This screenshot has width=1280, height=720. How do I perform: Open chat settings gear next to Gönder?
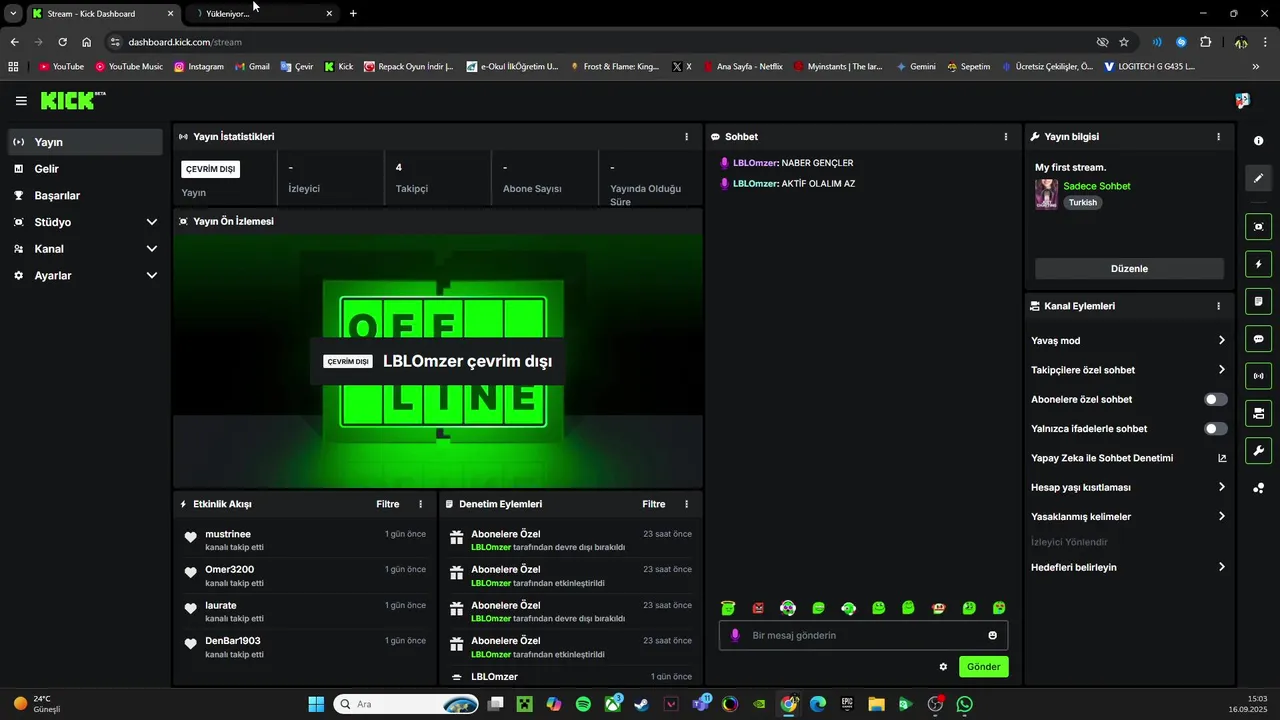[943, 667]
